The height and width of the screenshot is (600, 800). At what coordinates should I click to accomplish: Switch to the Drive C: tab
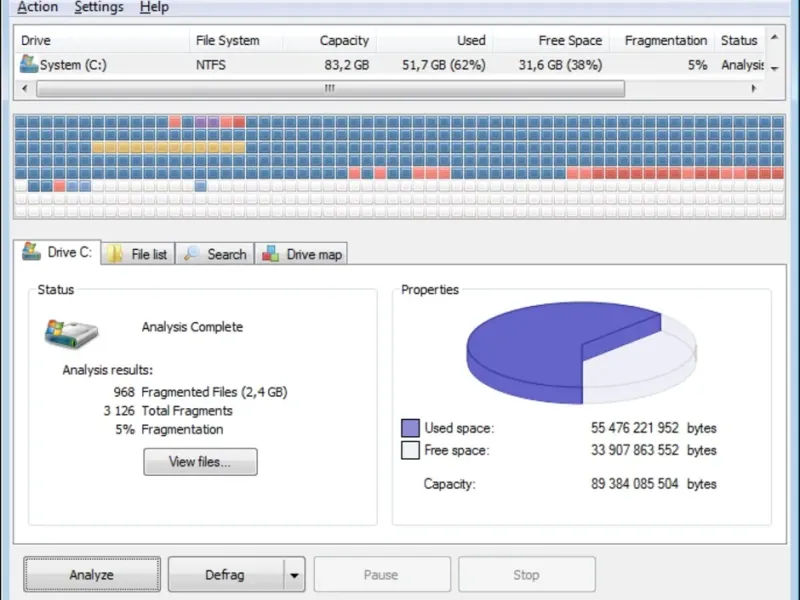tap(58, 252)
